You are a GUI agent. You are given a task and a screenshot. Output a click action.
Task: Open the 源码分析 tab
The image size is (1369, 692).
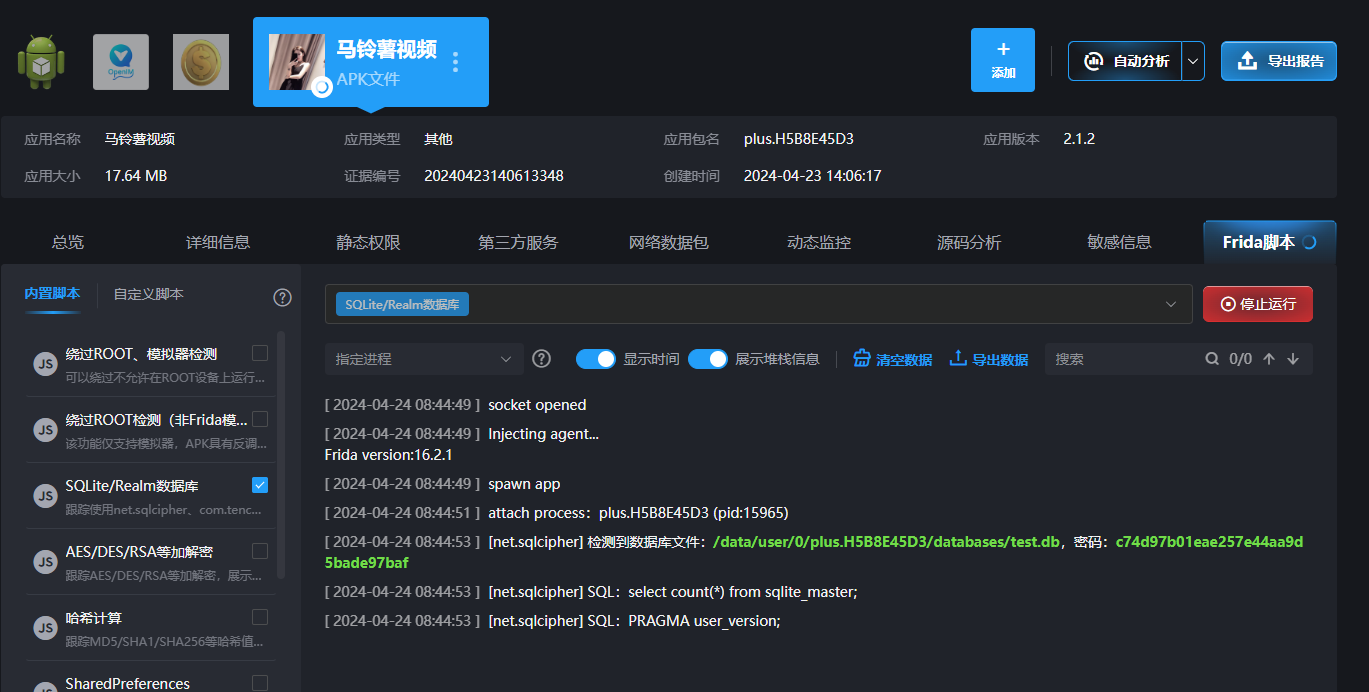pos(969,242)
